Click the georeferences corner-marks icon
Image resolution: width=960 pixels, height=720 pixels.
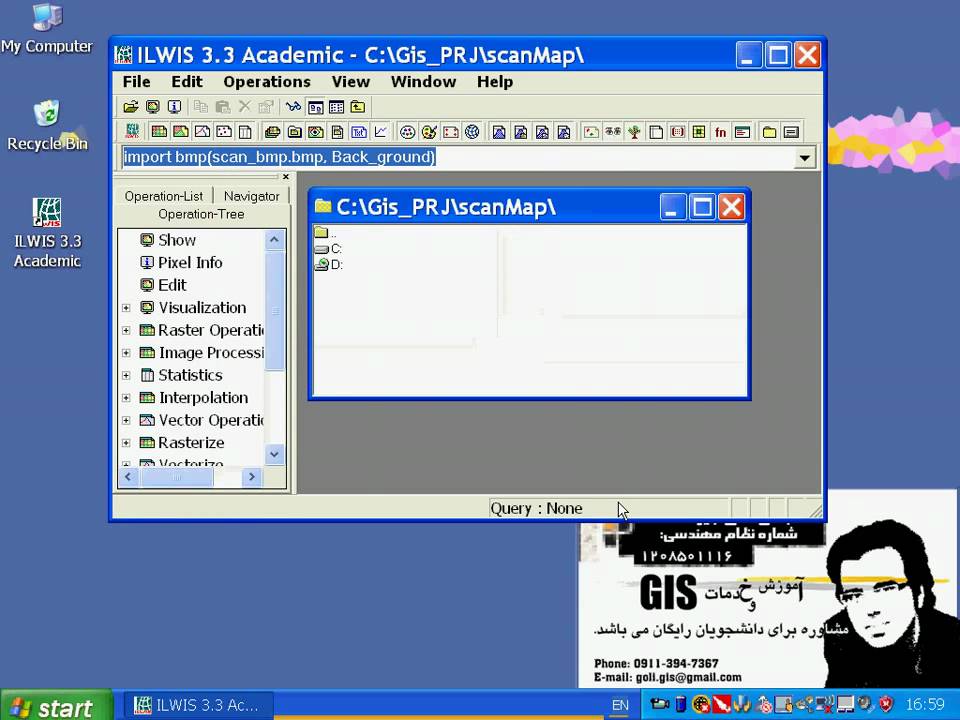(451, 132)
